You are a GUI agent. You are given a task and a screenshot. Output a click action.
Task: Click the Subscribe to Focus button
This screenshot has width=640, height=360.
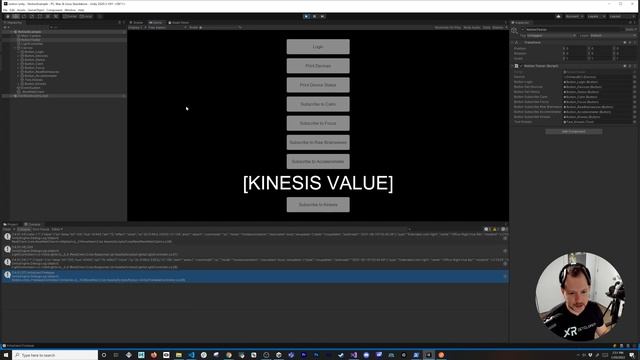(318, 123)
